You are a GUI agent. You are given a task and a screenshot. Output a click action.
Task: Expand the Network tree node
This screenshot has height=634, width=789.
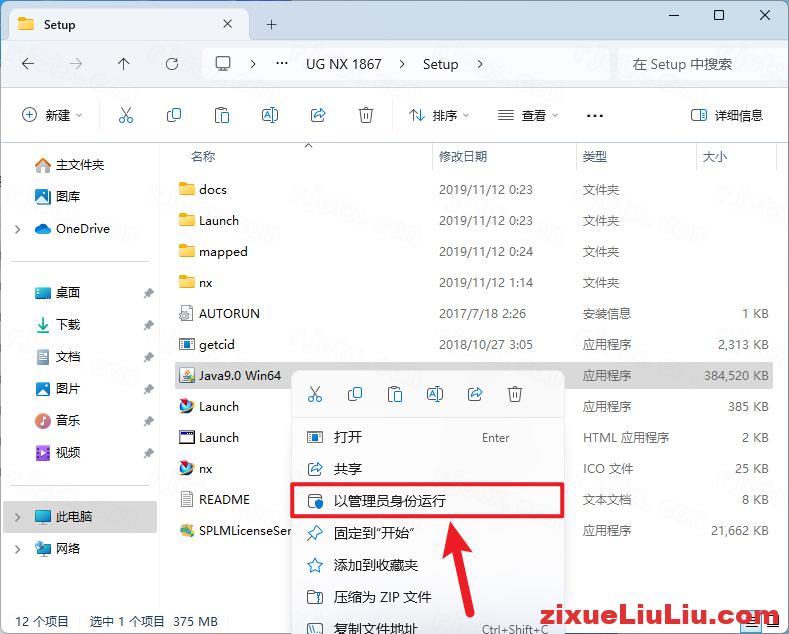coord(18,549)
